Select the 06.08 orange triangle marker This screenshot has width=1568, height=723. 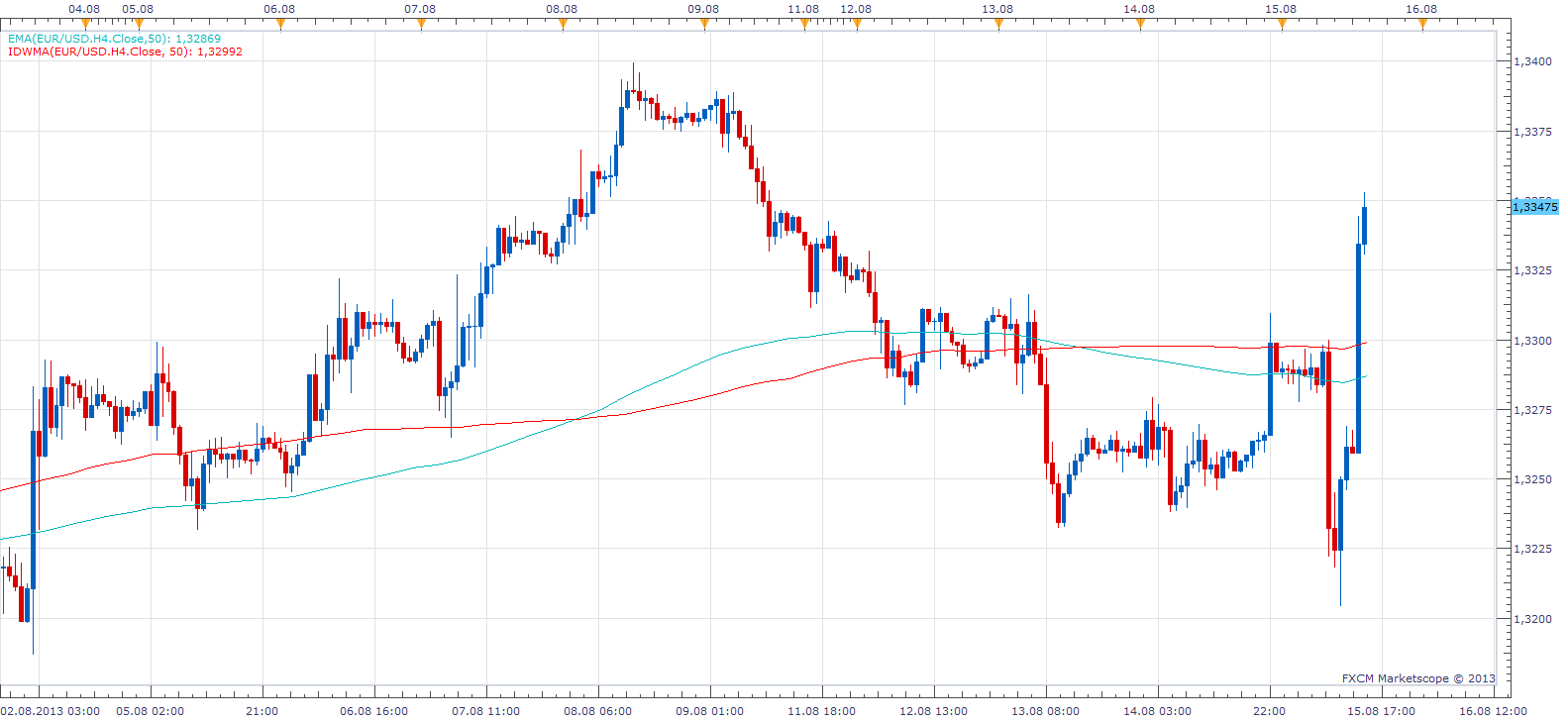click(x=280, y=23)
